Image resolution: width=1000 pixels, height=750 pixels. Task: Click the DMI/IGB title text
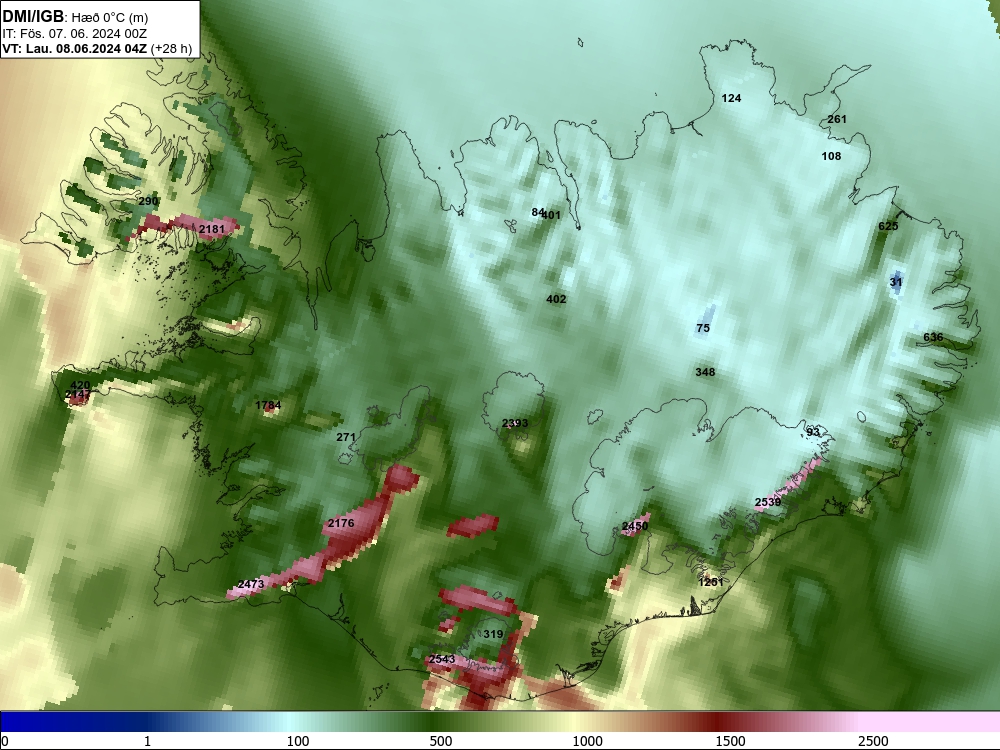point(33,17)
